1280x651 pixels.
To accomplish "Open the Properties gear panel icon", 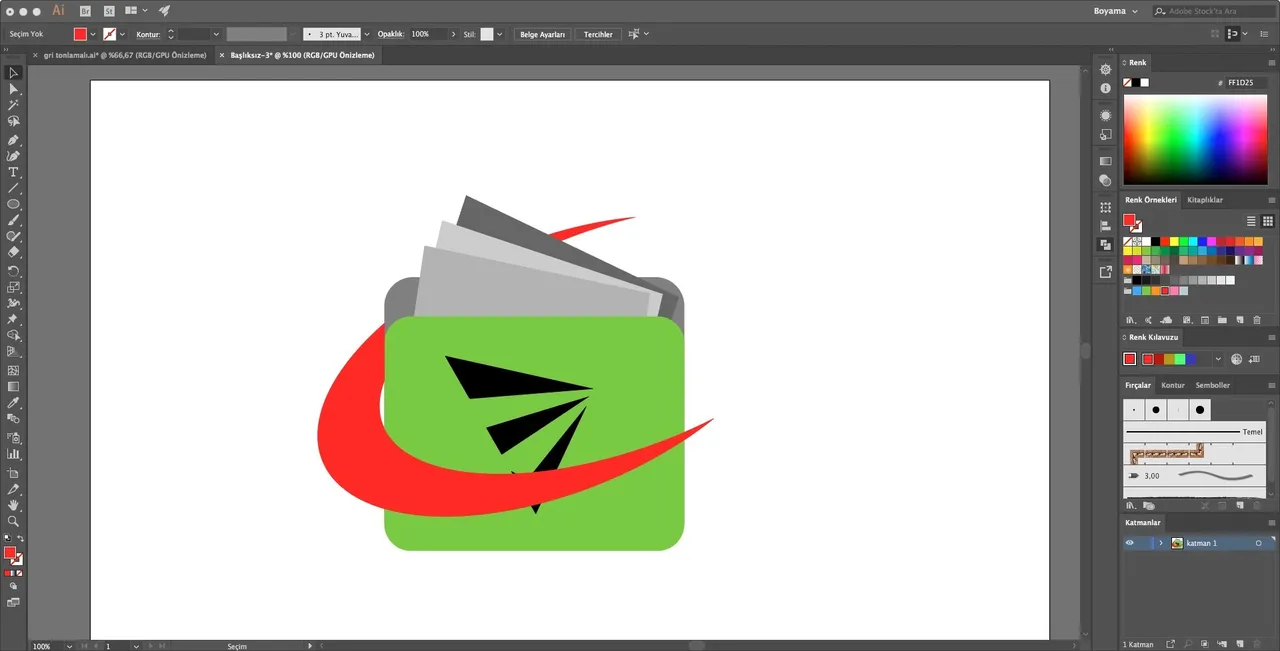I will pyautogui.click(x=1105, y=69).
